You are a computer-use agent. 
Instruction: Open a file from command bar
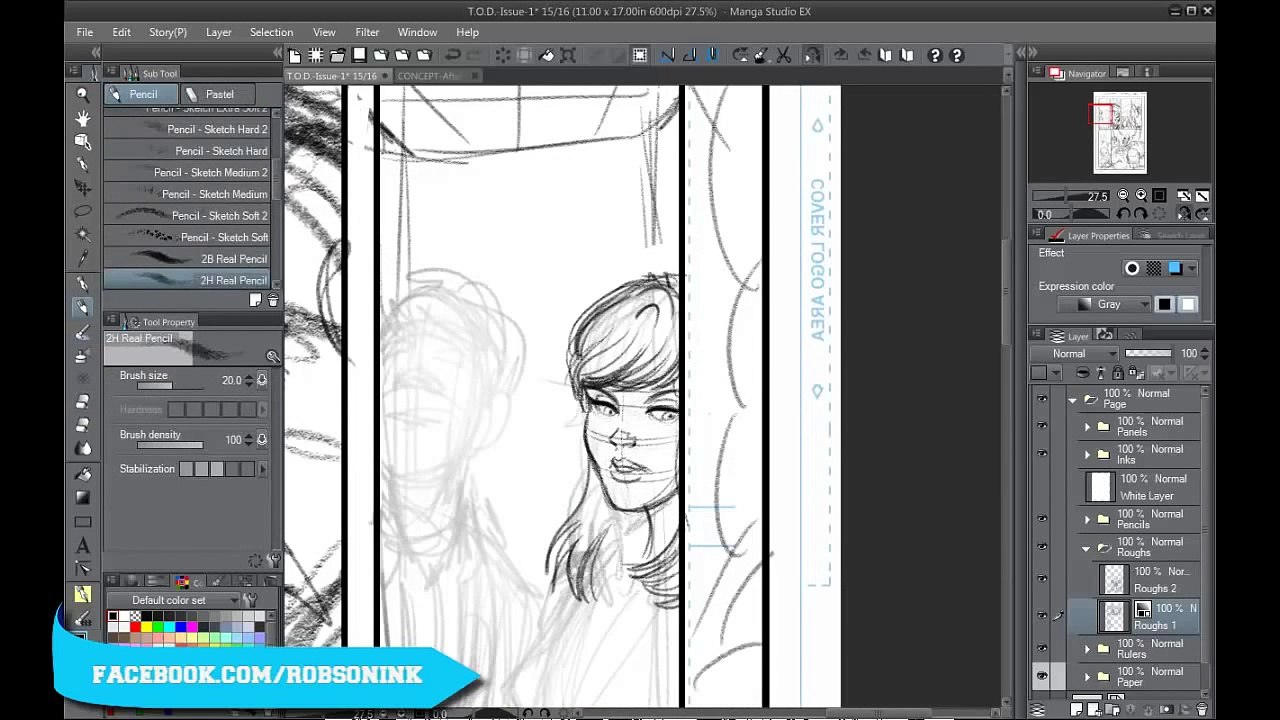338,56
